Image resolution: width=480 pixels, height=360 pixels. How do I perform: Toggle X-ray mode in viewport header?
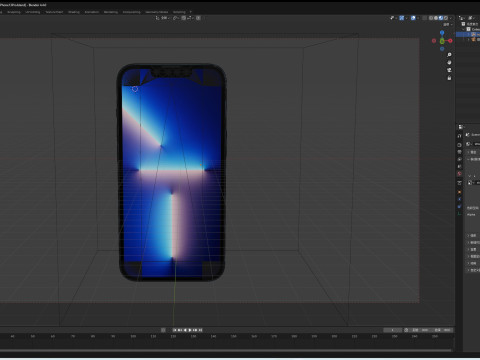tap(424, 18)
